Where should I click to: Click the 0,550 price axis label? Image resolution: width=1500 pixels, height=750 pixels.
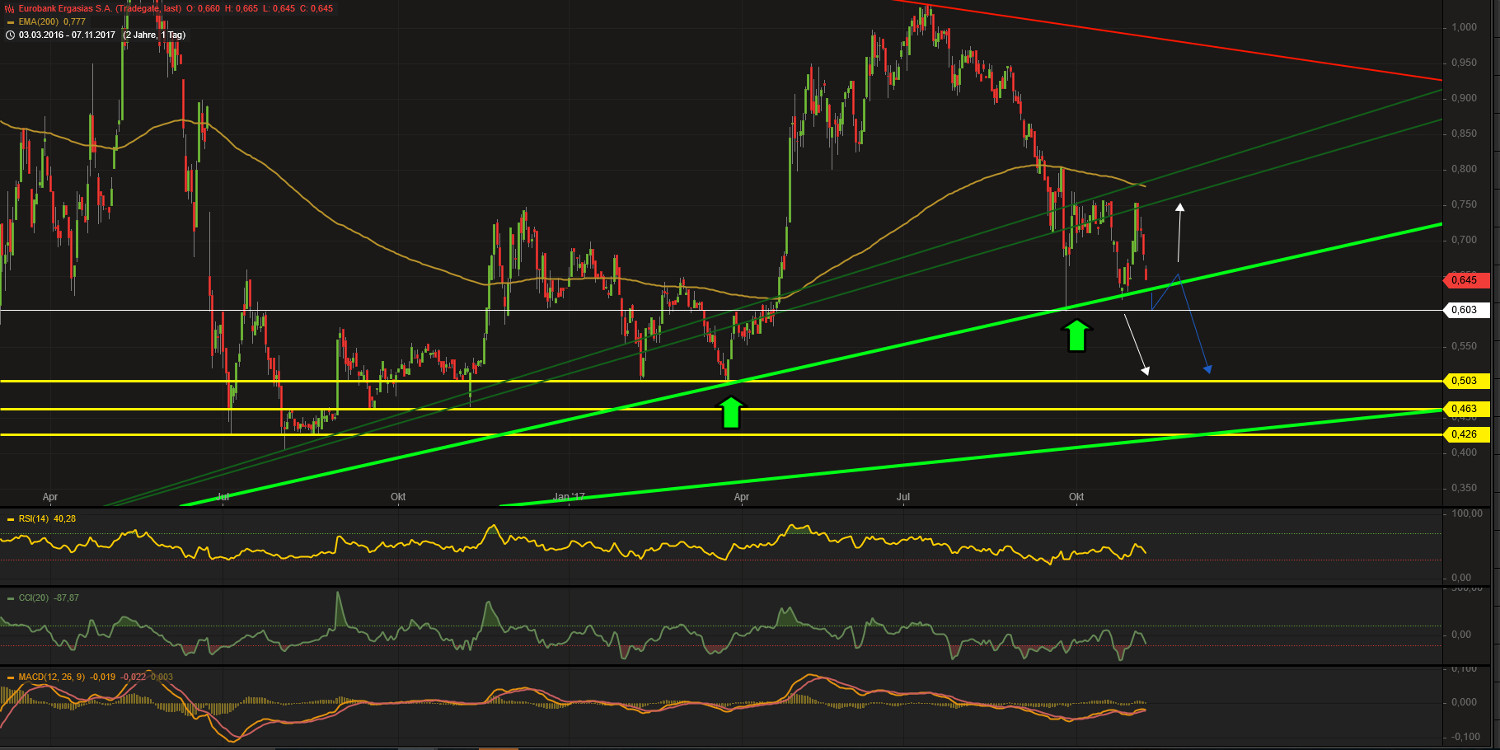[x=1463, y=346]
